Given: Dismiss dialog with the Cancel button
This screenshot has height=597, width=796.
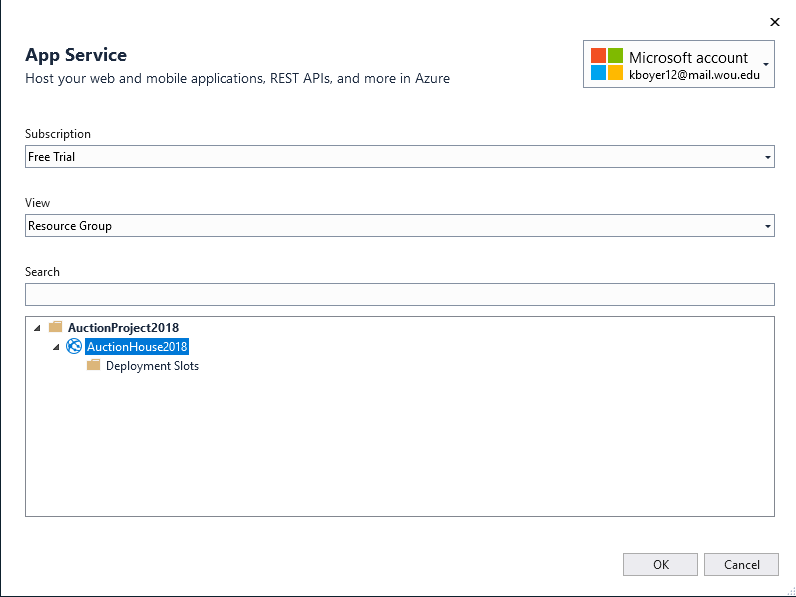Looking at the screenshot, I should click(x=741, y=565).
